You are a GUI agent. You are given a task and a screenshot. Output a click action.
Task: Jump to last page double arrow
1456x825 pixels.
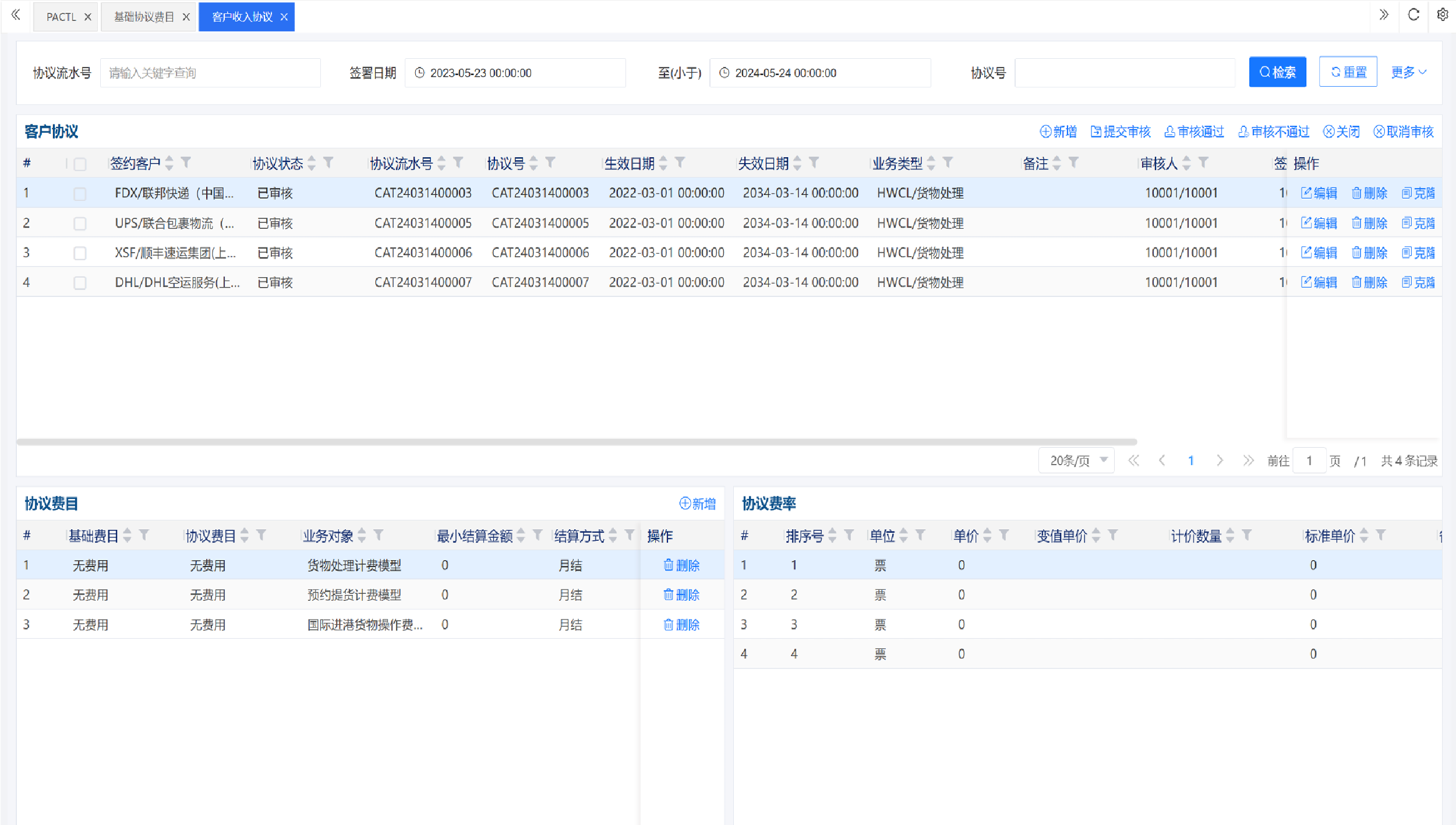(1248, 461)
